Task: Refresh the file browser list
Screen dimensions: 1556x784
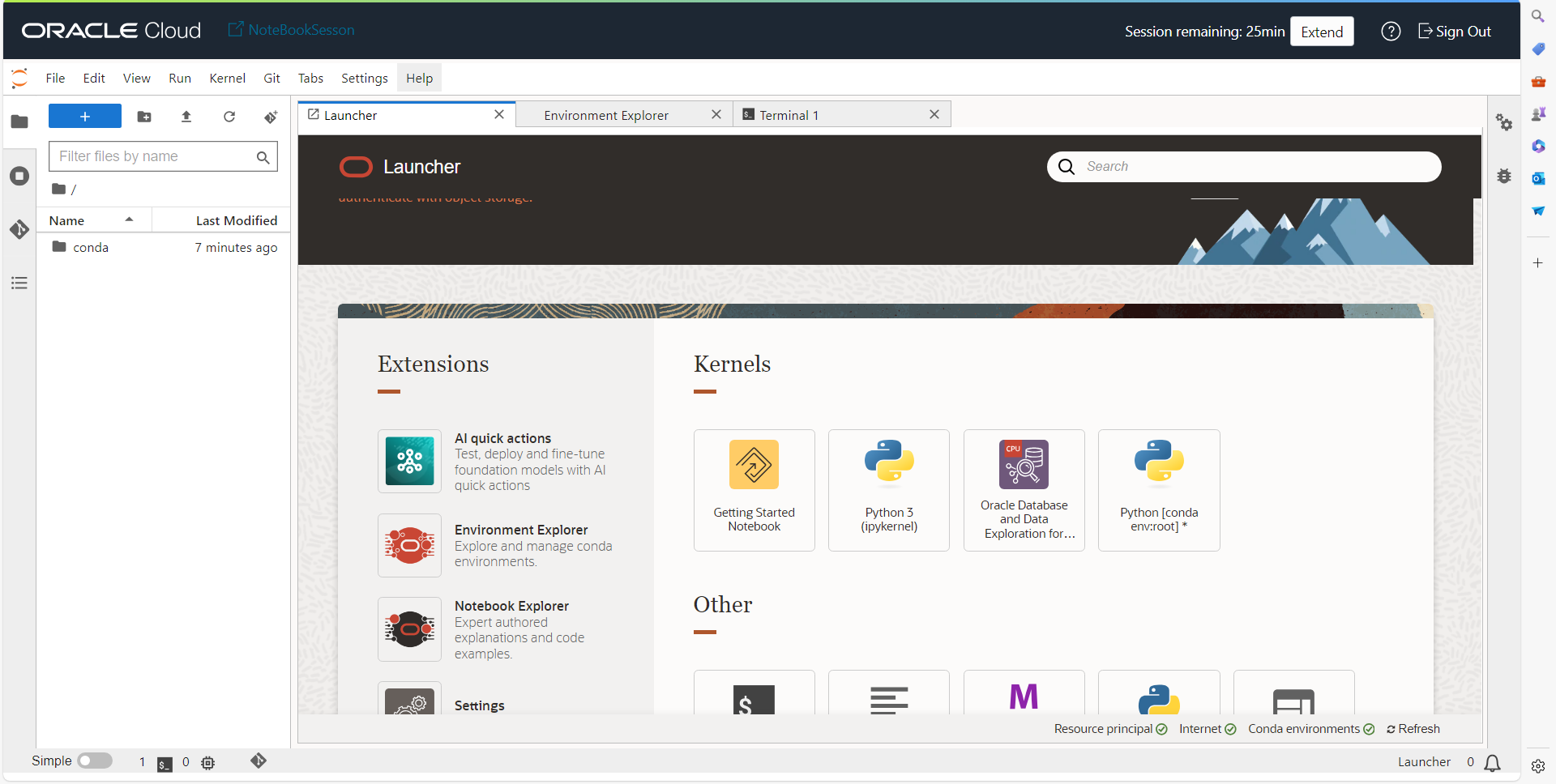Action: (x=229, y=117)
